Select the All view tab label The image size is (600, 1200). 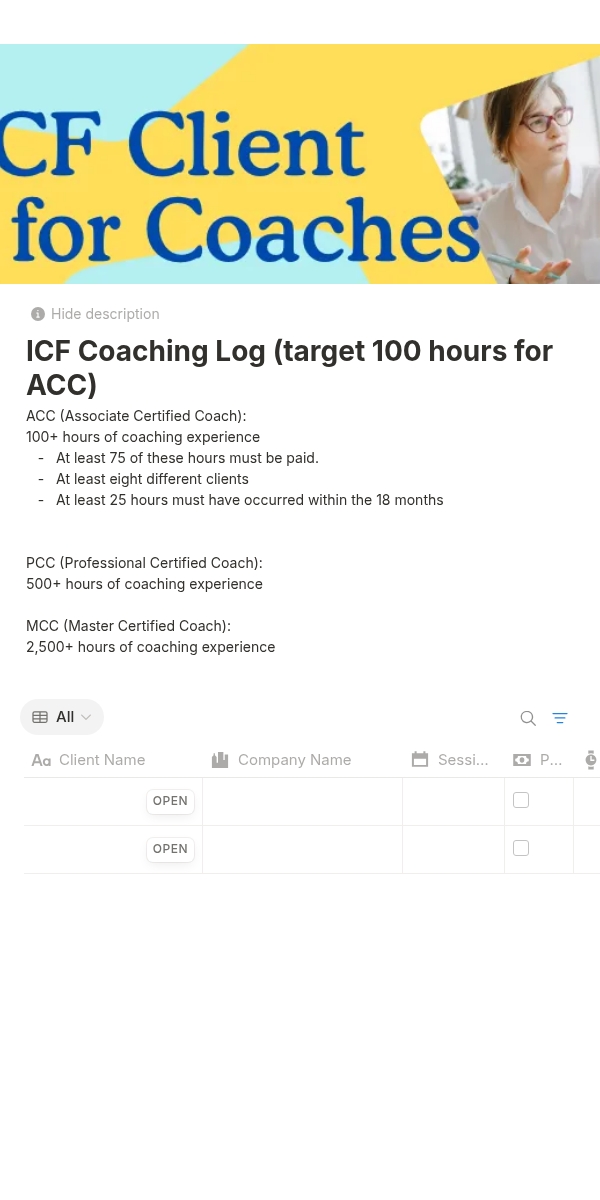[65, 717]
